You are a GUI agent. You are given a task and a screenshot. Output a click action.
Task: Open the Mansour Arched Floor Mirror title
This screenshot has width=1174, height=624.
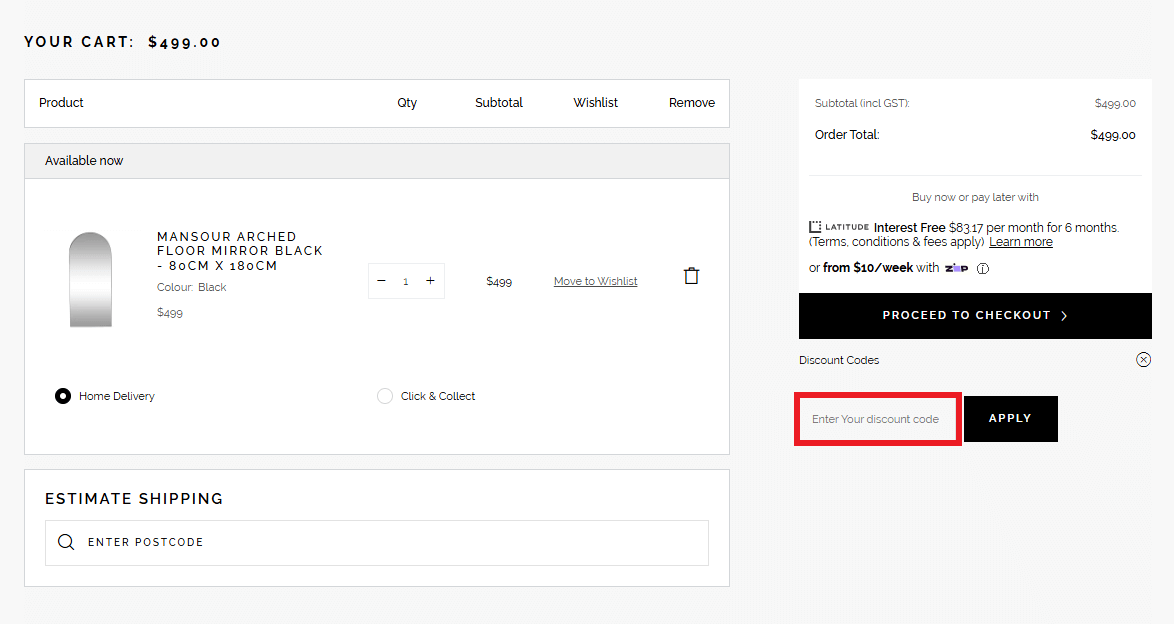pyautogui.click(x=240, y=251)
